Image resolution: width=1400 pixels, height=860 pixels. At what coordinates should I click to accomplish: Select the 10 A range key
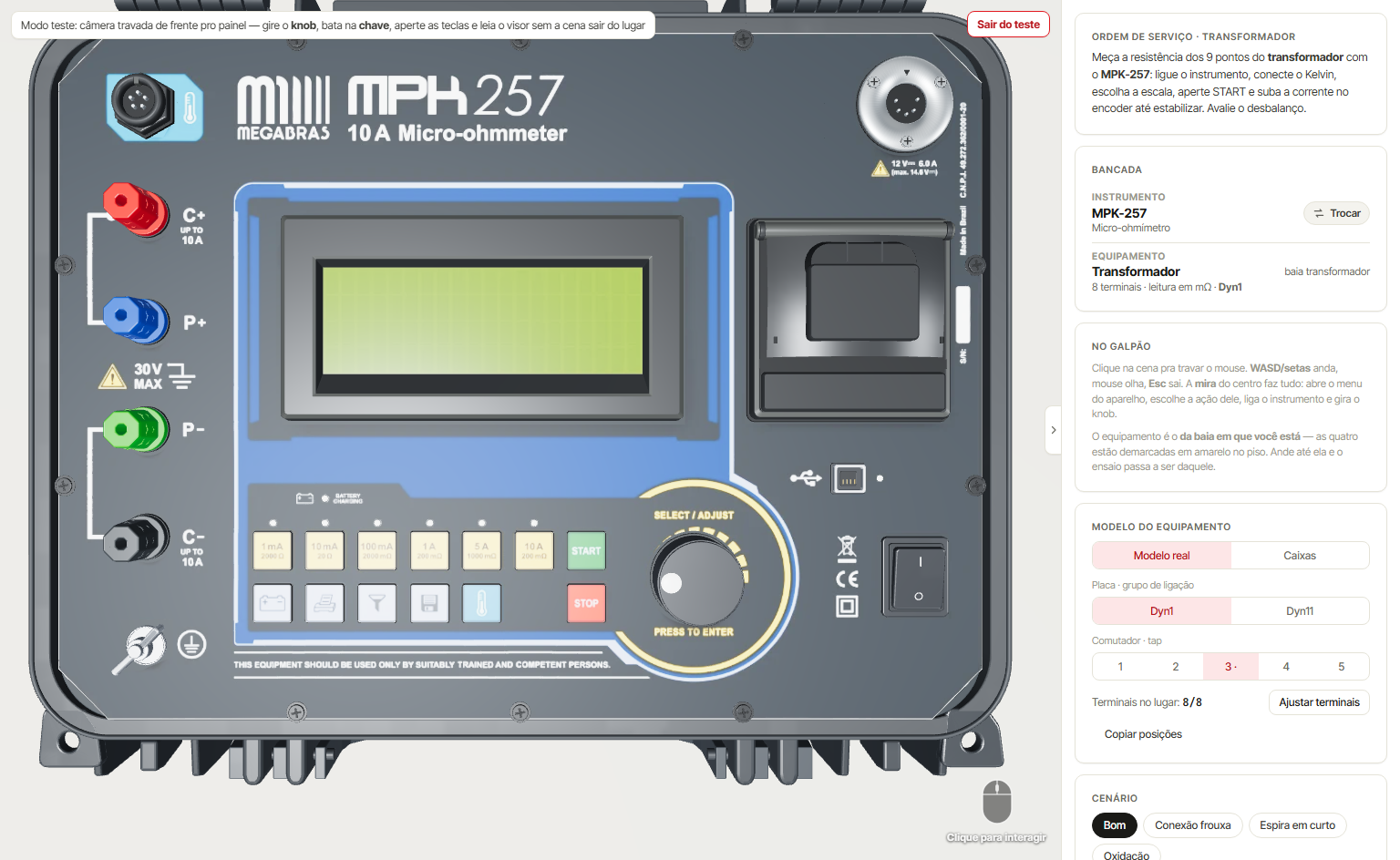534,550
